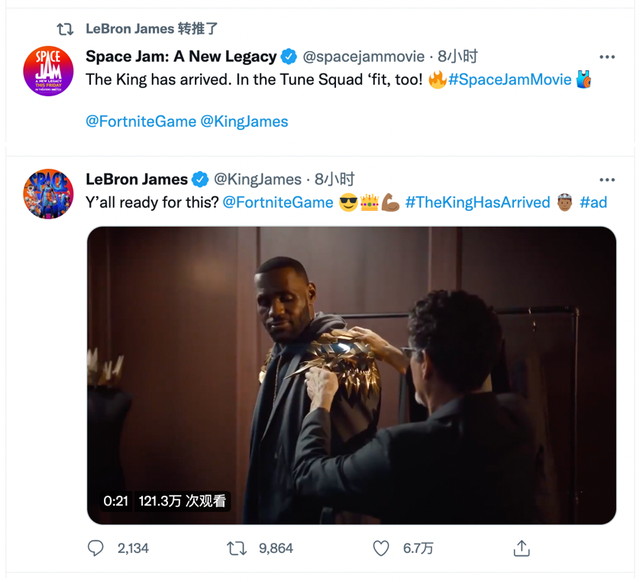Play the embedded LeBron video

351,375
